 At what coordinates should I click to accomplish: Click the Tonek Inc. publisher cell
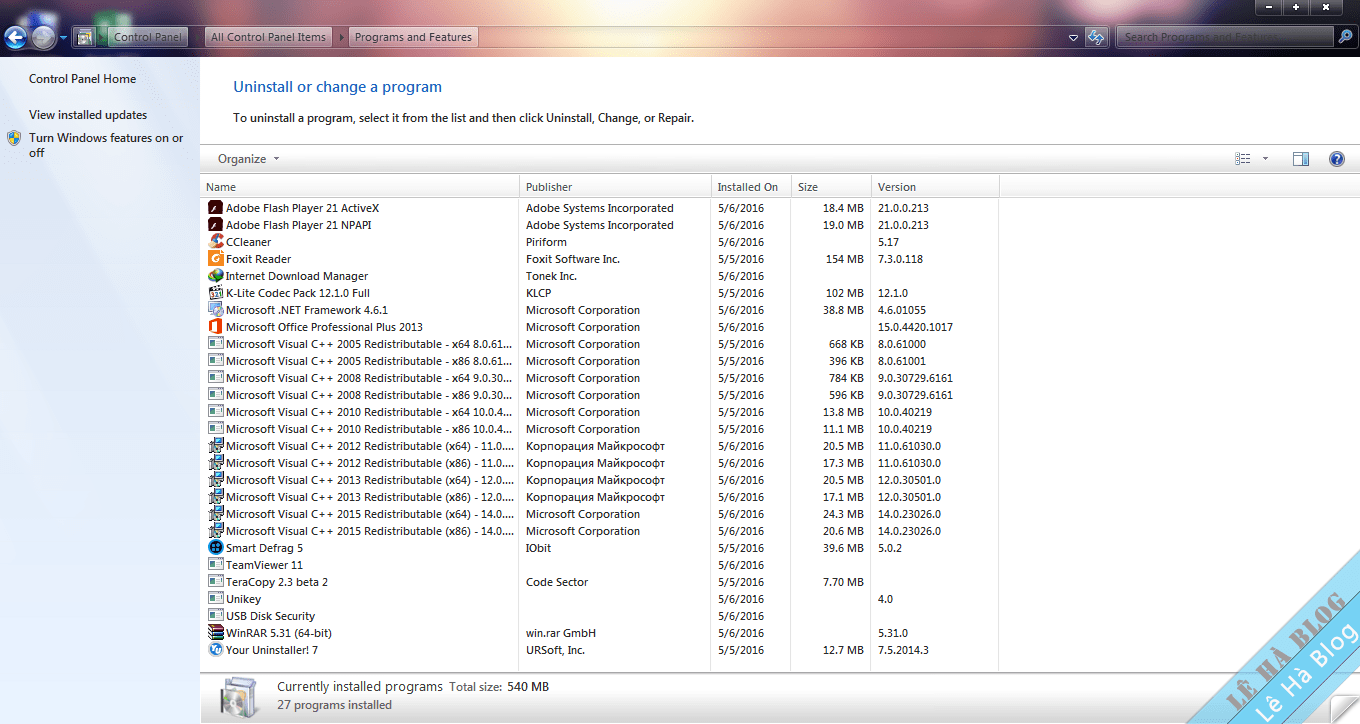coord(551,276)
